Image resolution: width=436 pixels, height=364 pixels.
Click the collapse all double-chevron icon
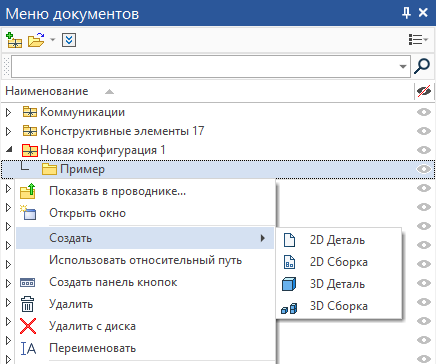[x=69, y=40]
